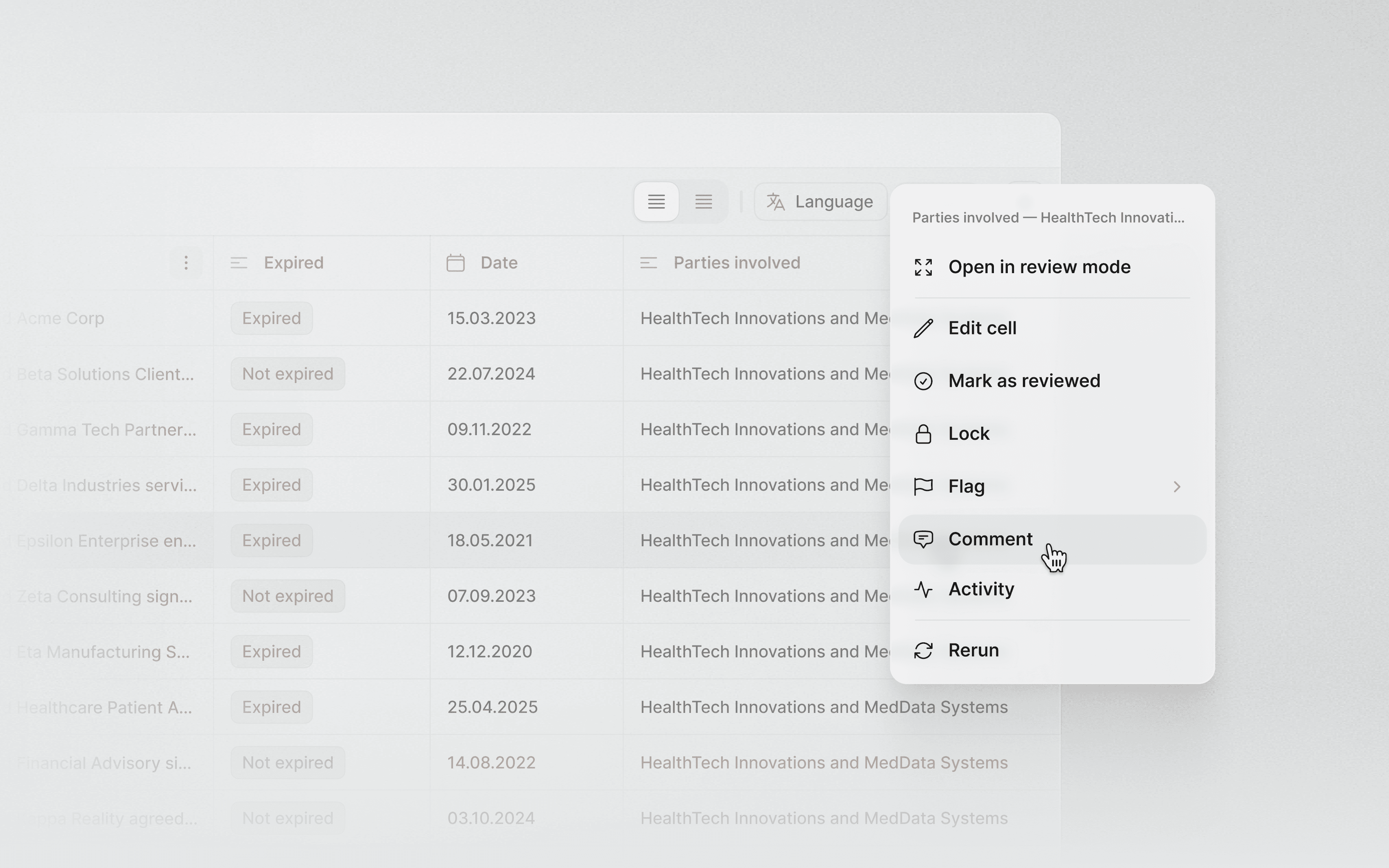
Task: Click the Expired column header
Action: tap(293, 263)
